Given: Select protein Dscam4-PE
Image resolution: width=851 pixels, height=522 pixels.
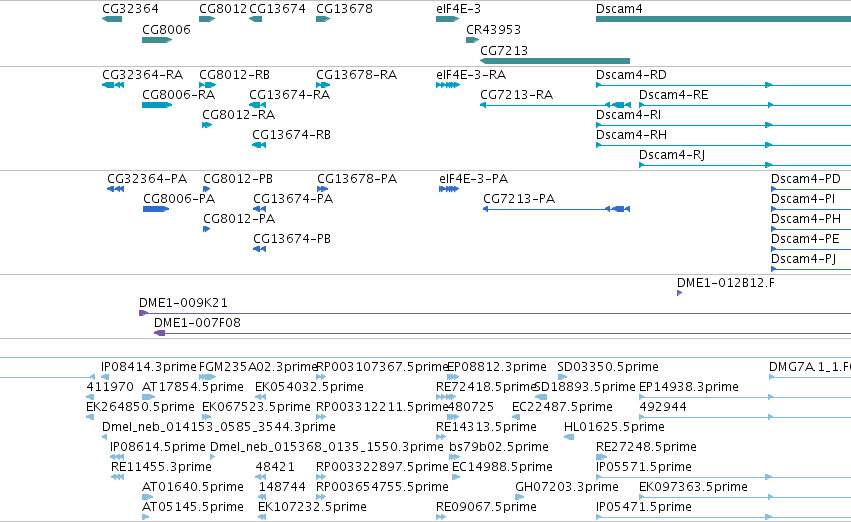Looking at the screenshot, I should click(x=805, y=239).
